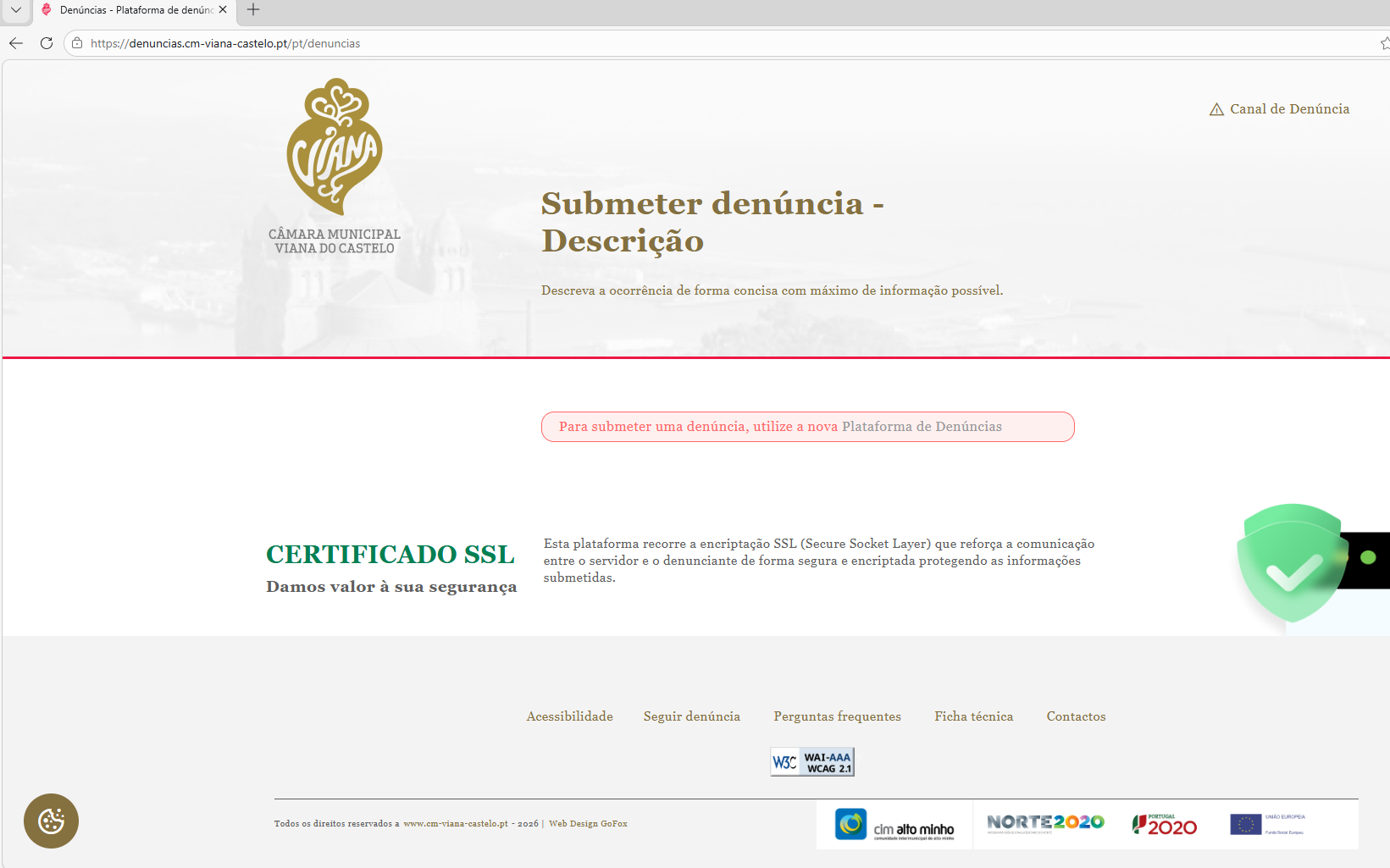
Task: Open the Ficha técnica link
Action: click(x=973, y=716)
